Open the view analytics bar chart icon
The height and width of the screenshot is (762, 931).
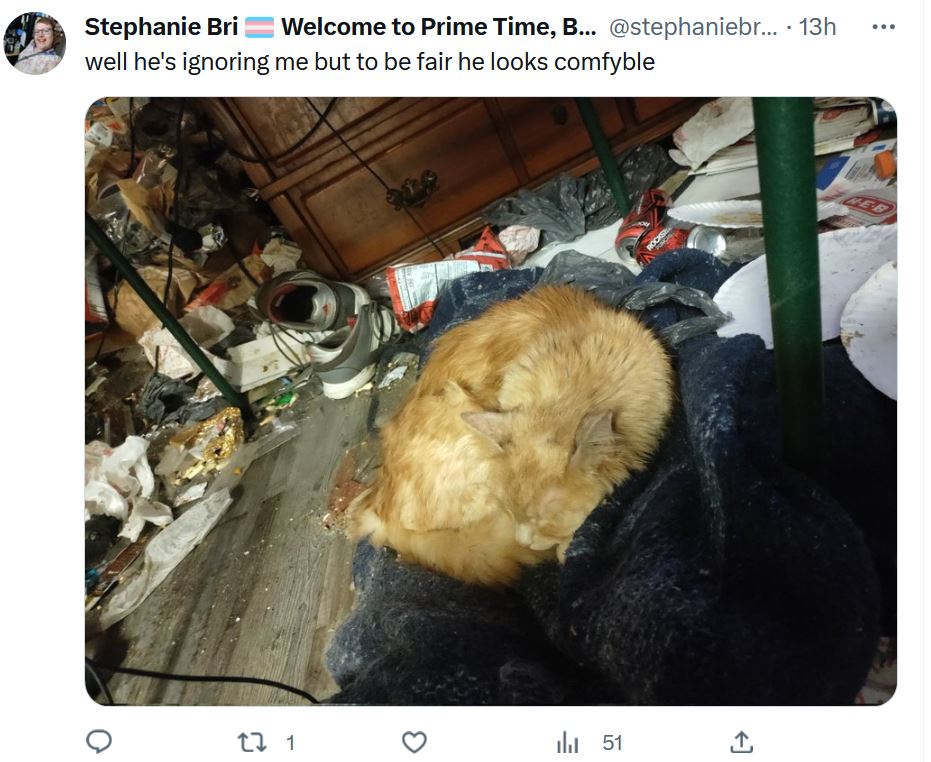[567, 742]
